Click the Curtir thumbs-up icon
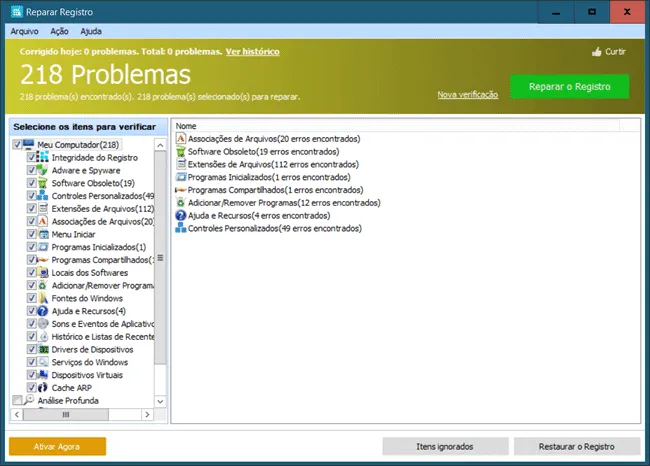Screen dimensions: 650x466 coord(597,52)
